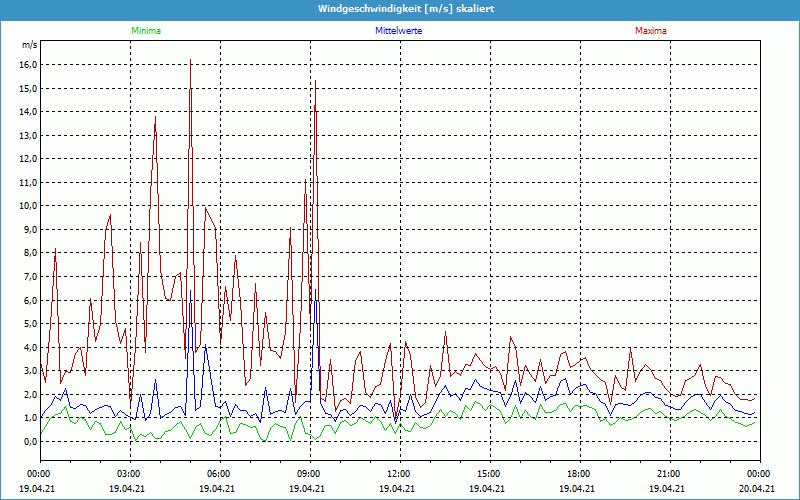Image resolution: width=800 pixels, height=500 pixels.
Task: Click the 18:00 time axis label
Action: (577, 474)
